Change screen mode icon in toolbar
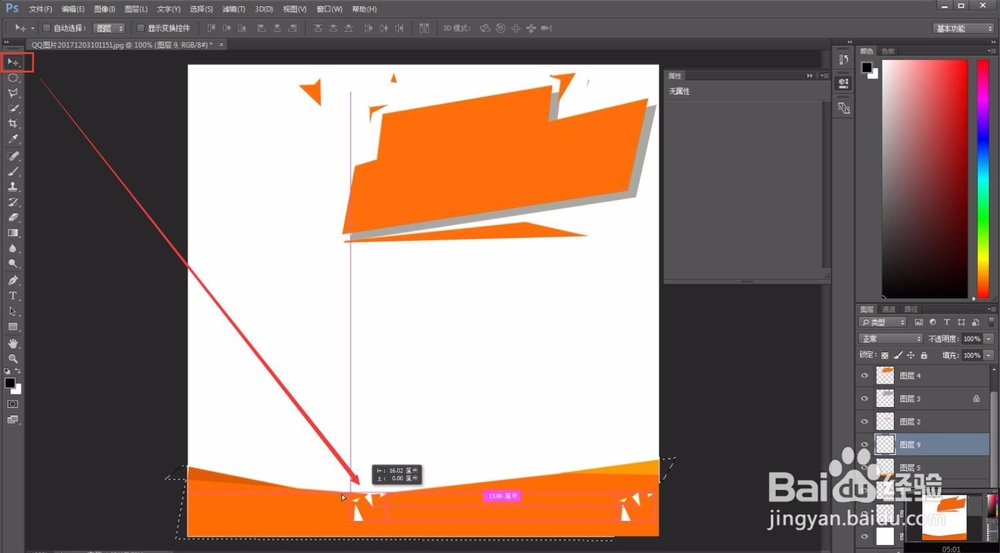The image size is (1000, 553). click(x=13, y=420)
